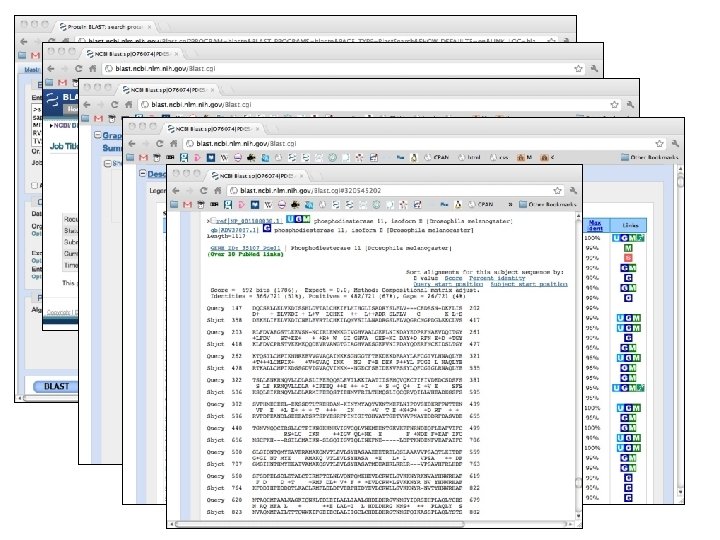Open the wrench menu in the descriptions window
Screen dimensions: 720x540
[x=675, y=144]
